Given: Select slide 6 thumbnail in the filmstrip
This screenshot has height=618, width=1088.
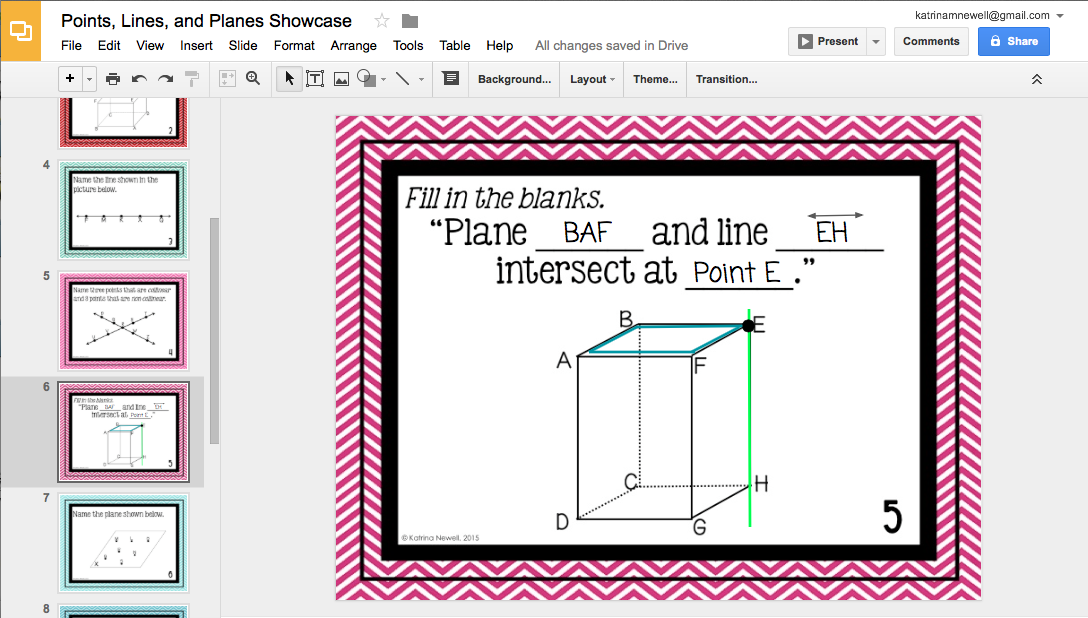Looking at the screenshot, I should click(124, 431).
